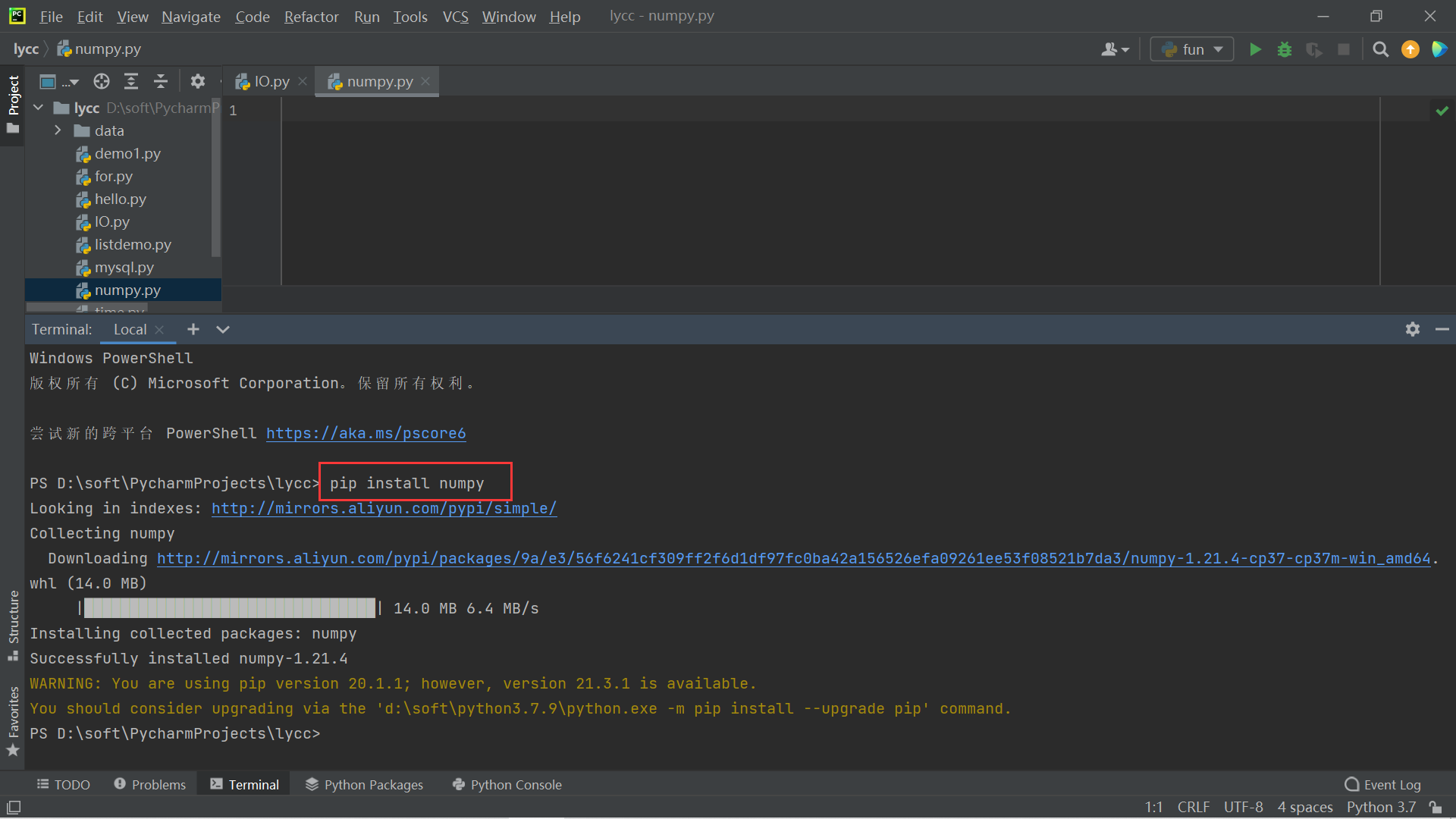The height and width of the screenshot is (819, 1456).
Task: Open the terminal tabs chevron dropdown
Action: pyautogui.click(x=222, y=329)
